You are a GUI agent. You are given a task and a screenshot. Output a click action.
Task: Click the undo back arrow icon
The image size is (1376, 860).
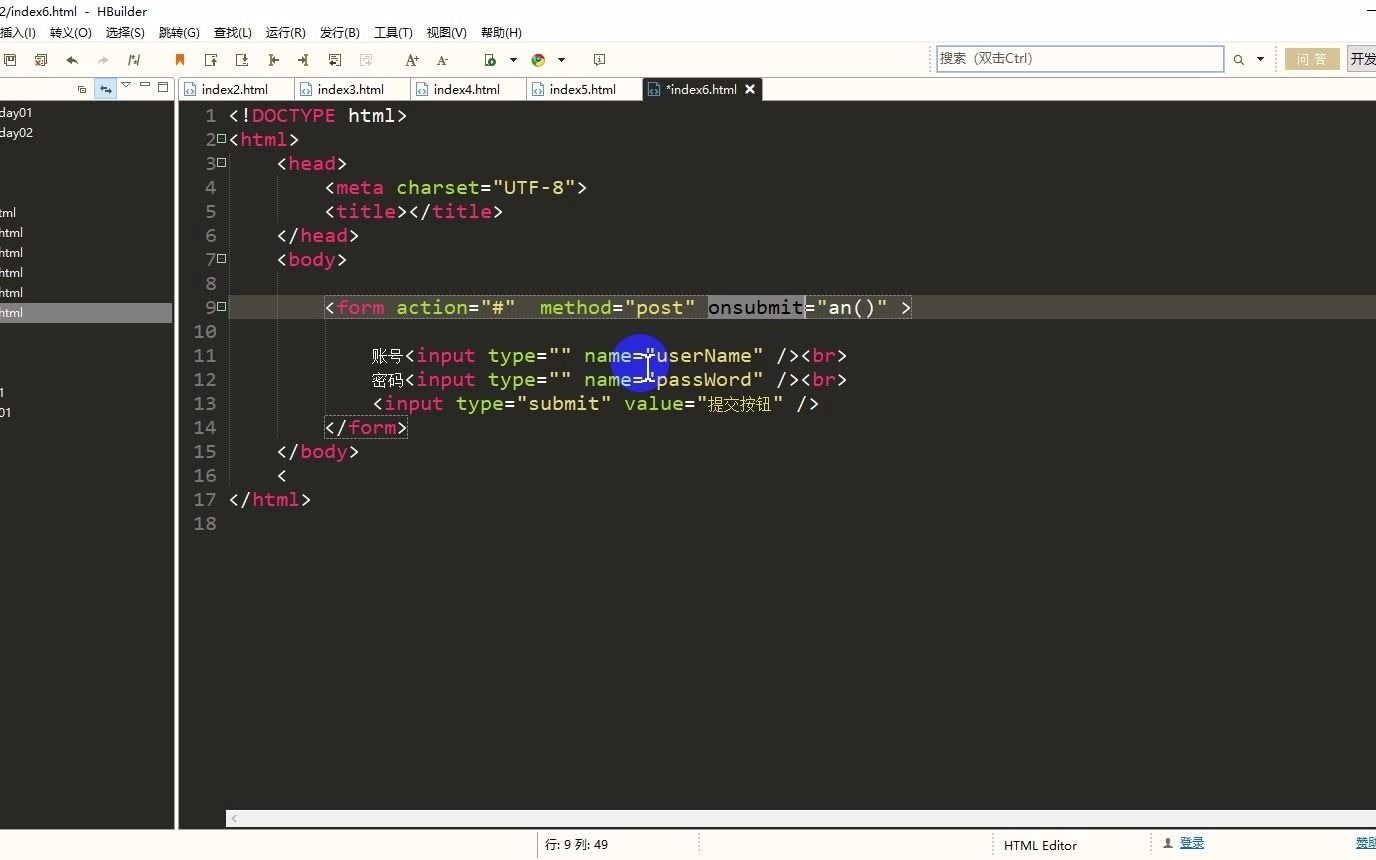click(72, 60)
